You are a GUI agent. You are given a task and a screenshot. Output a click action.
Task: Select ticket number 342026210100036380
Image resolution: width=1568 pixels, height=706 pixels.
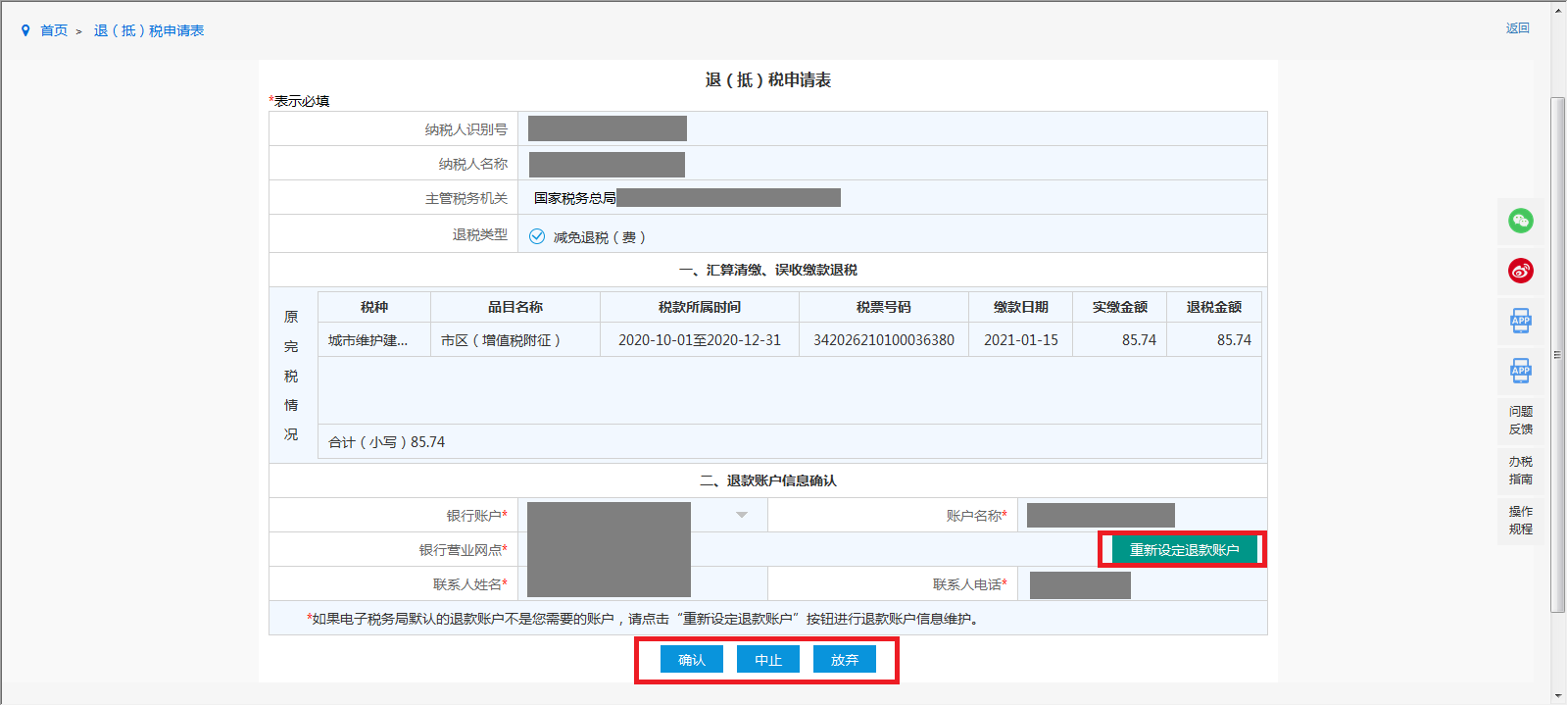click(884, 340)
